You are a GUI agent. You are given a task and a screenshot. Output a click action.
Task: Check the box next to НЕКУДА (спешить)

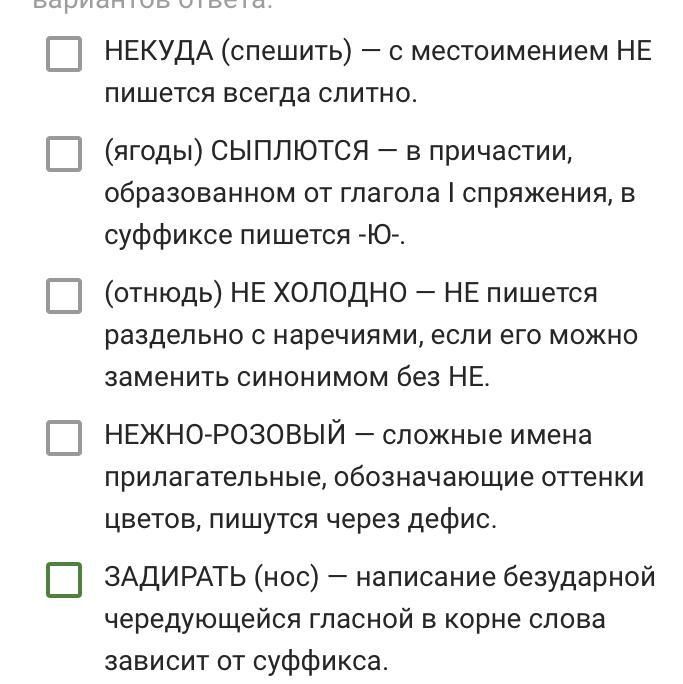[64, 54]
